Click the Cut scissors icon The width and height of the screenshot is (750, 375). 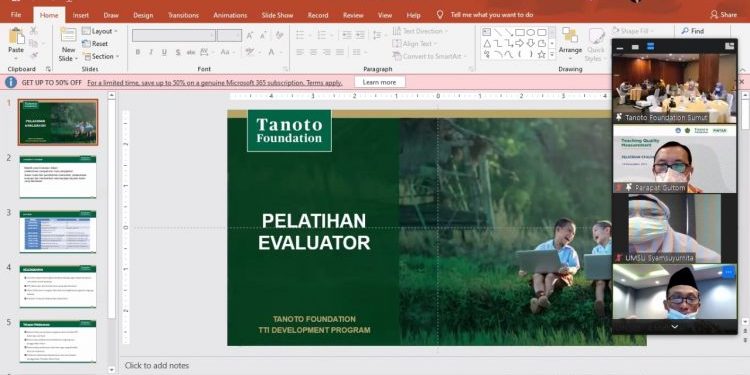(x=33, y=31)
